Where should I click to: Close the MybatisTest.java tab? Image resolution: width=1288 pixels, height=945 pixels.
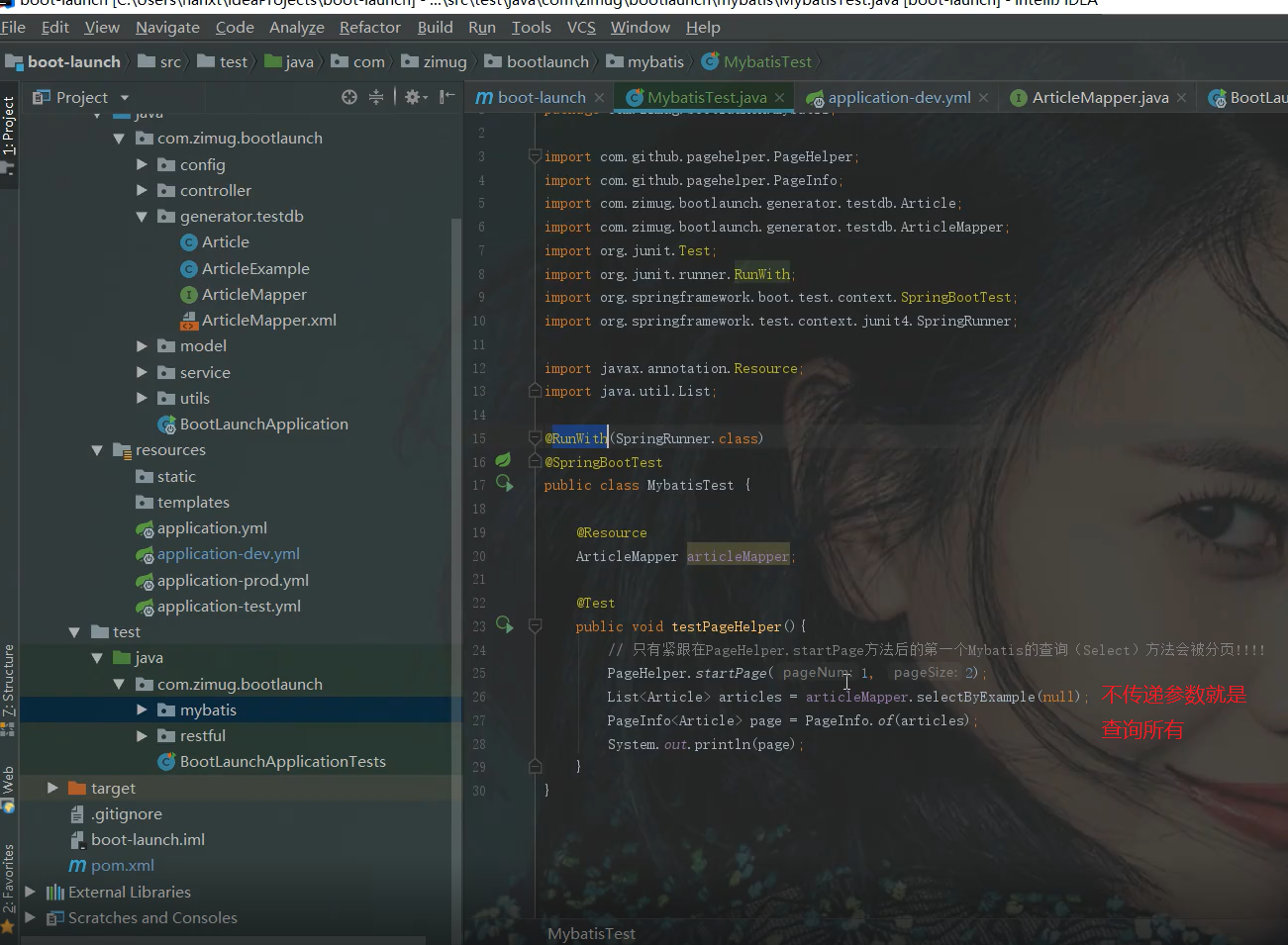coord(779,97)
